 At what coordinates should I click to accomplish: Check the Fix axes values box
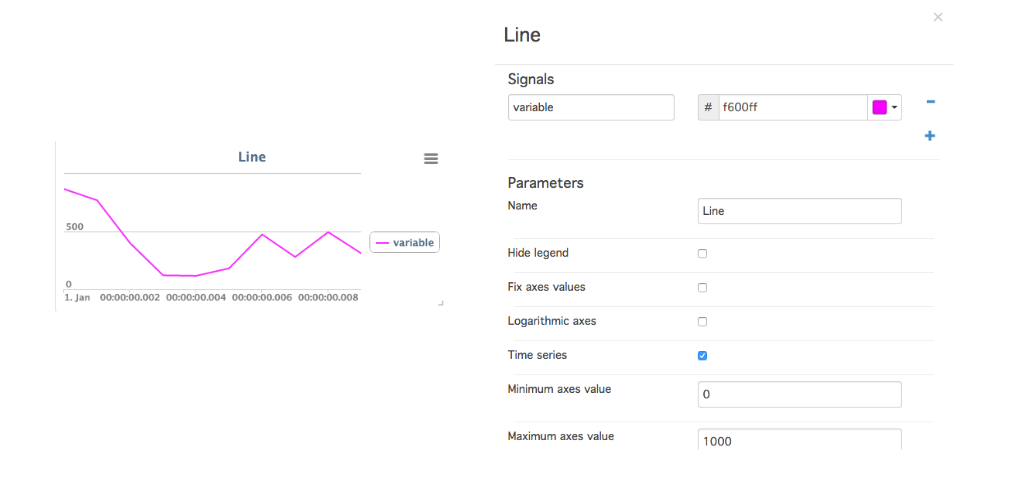702,287
